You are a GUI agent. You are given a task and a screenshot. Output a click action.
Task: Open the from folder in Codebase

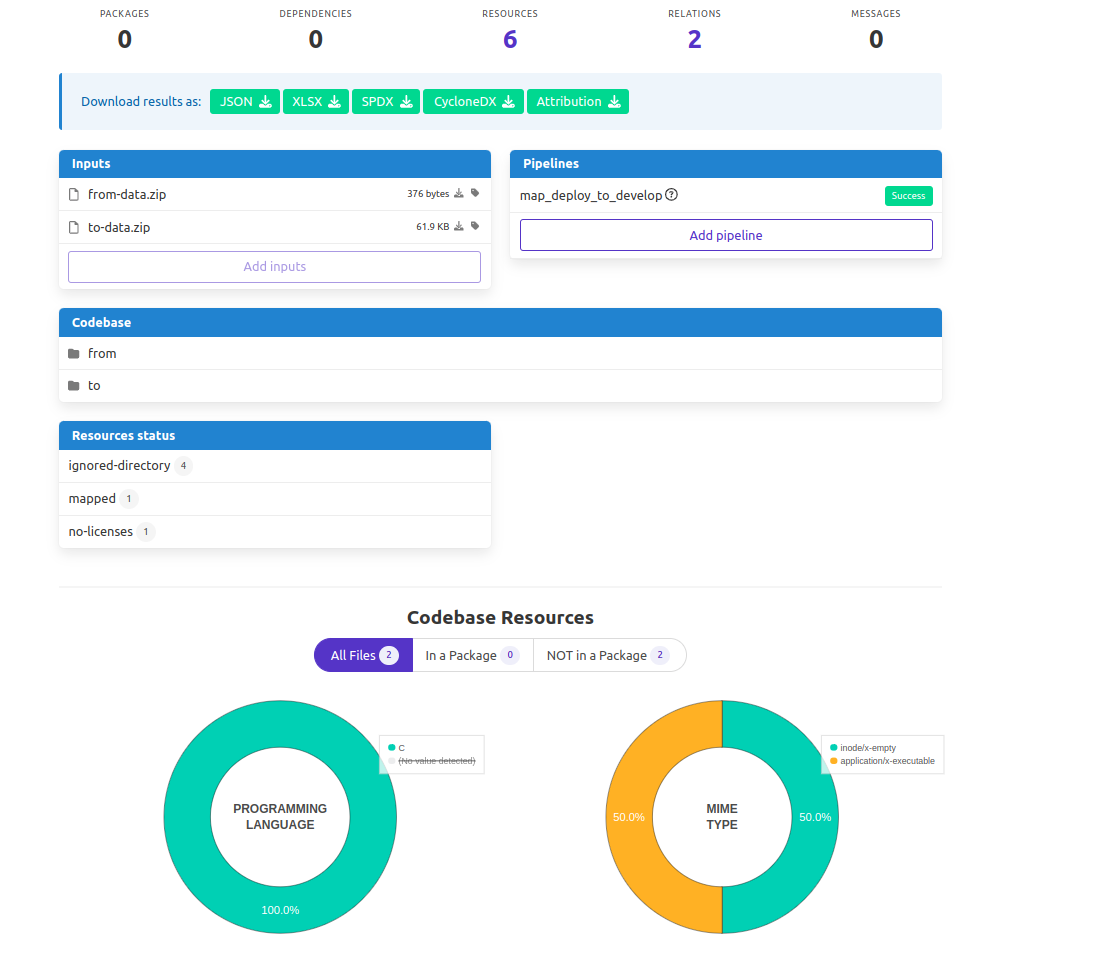pos(102,354)
